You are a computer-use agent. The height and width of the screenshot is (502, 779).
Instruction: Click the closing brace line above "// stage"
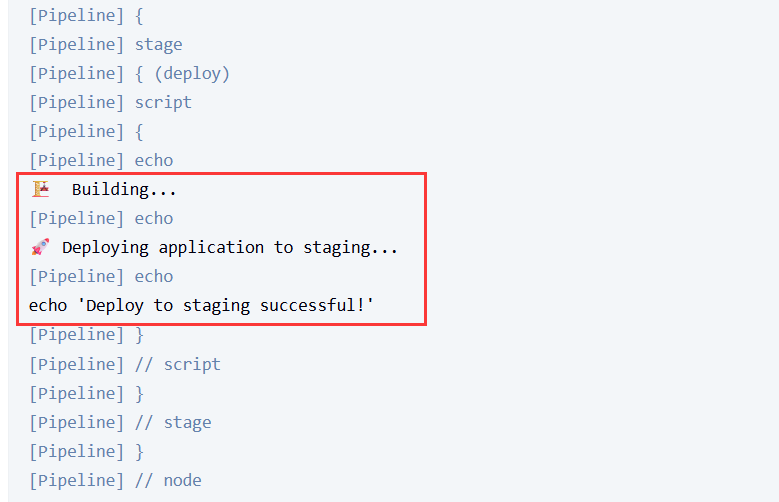(86, 393)
